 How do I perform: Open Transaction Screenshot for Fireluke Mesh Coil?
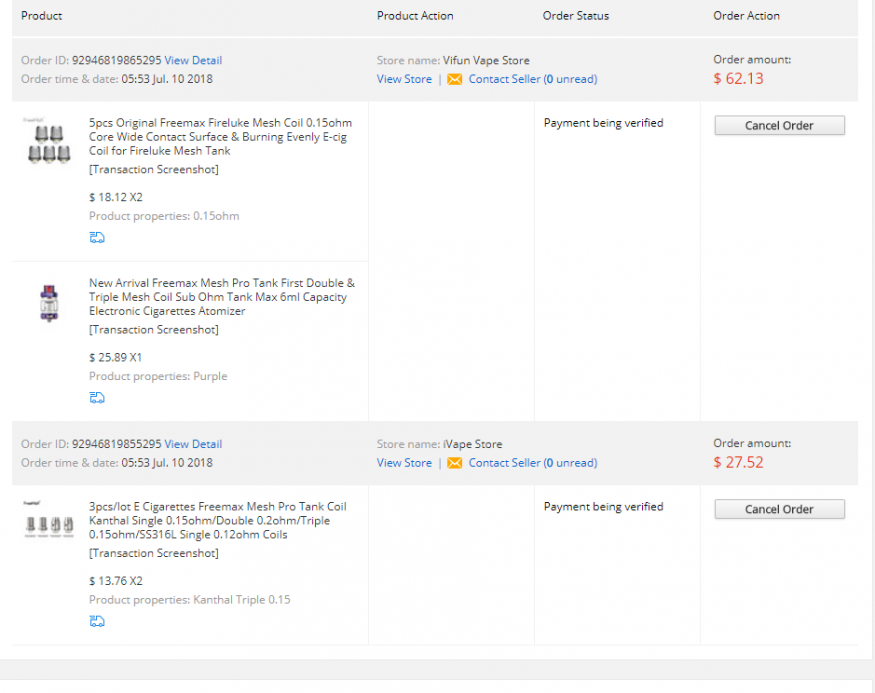coord(153,169)
